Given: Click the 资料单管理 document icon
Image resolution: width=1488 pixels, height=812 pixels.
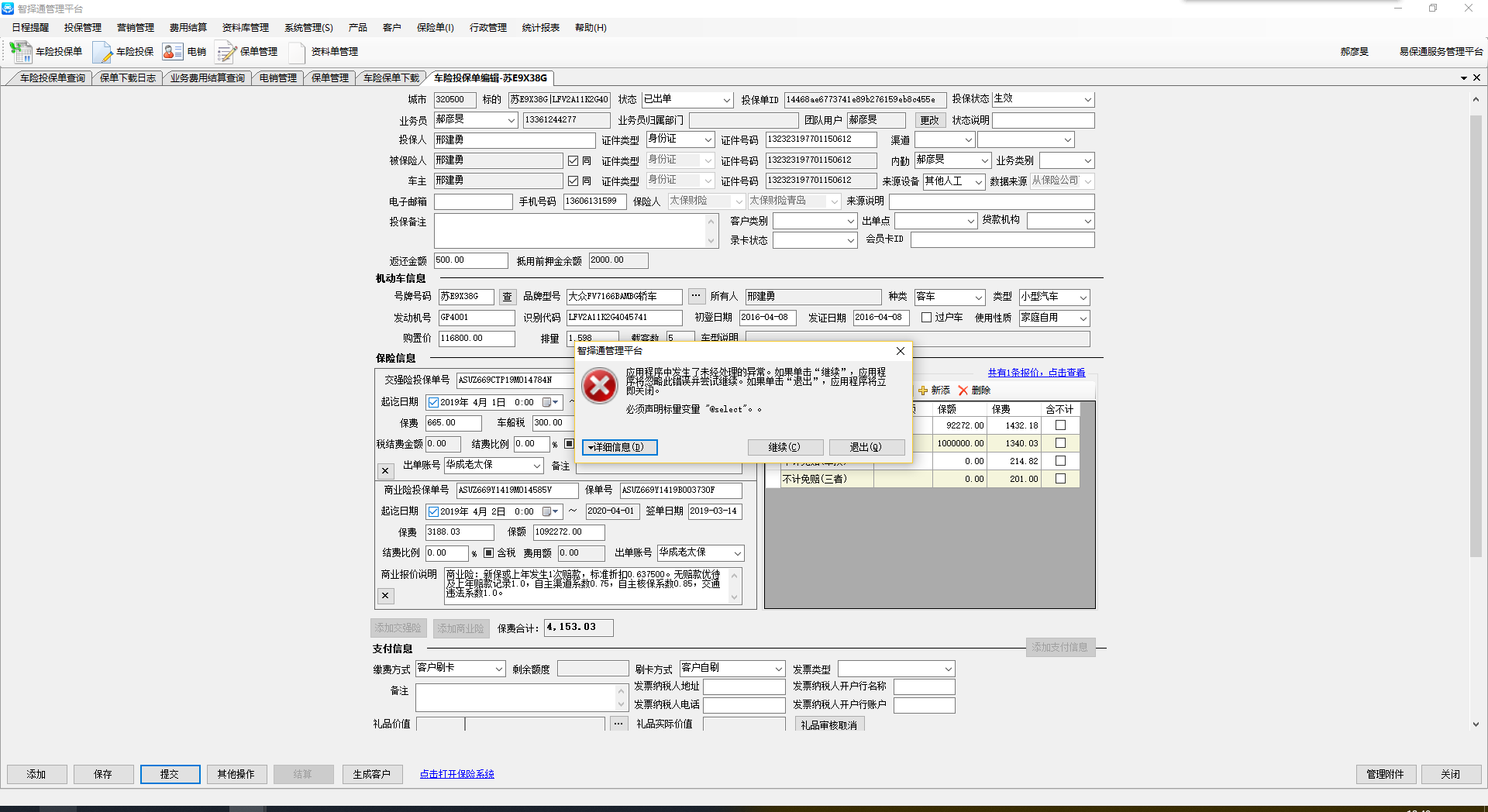Looking at the screenshot, I should coord(297,52).
